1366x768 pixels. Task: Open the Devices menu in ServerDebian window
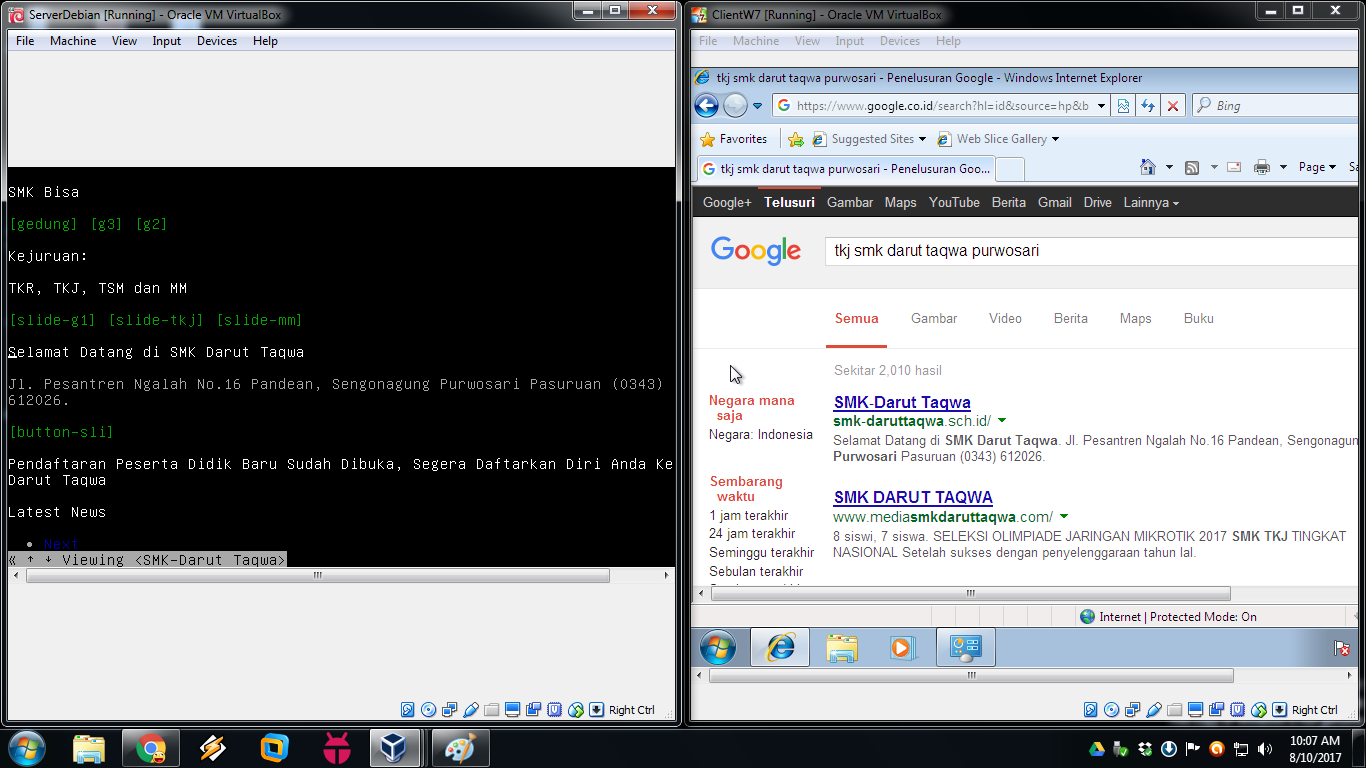coord(217,41)
